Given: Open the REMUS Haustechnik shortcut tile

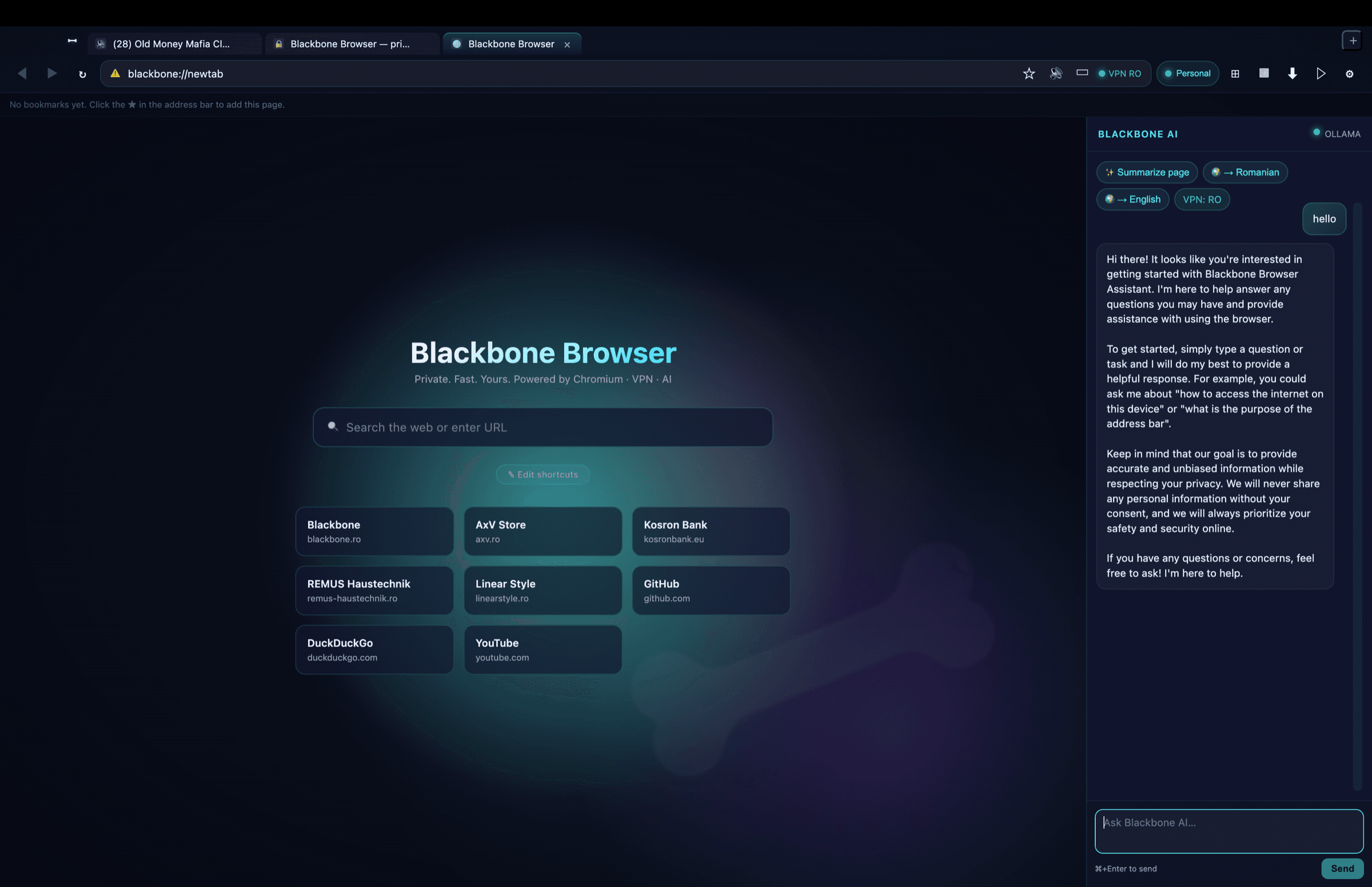Looking at the screenshot, I should [x=374, y=590].
